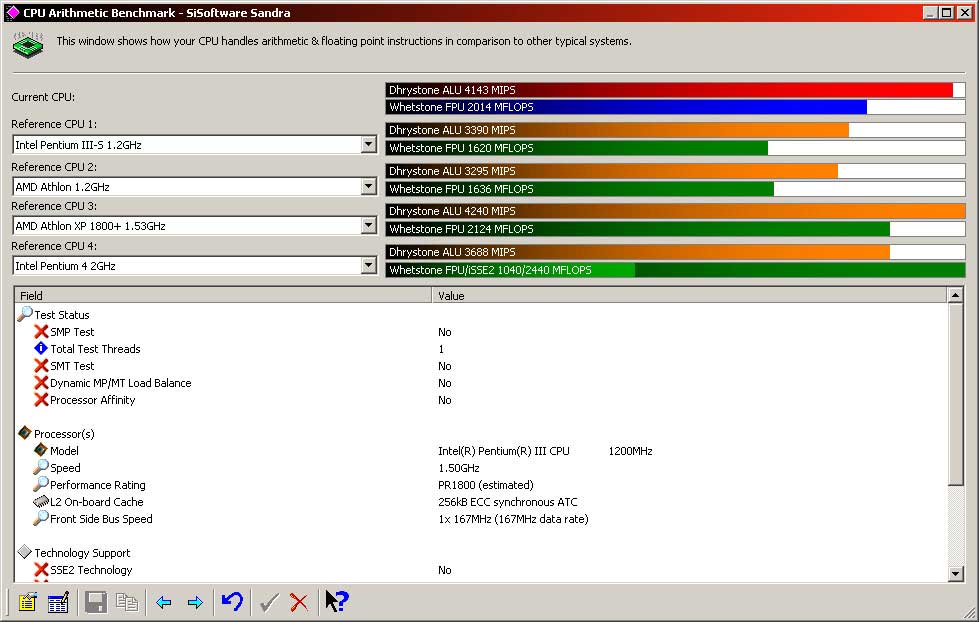
Task: Click the Whetstone FPU/iSSE2 1040/2440 MFLOPS bar
Action: [x=676, y=270]
